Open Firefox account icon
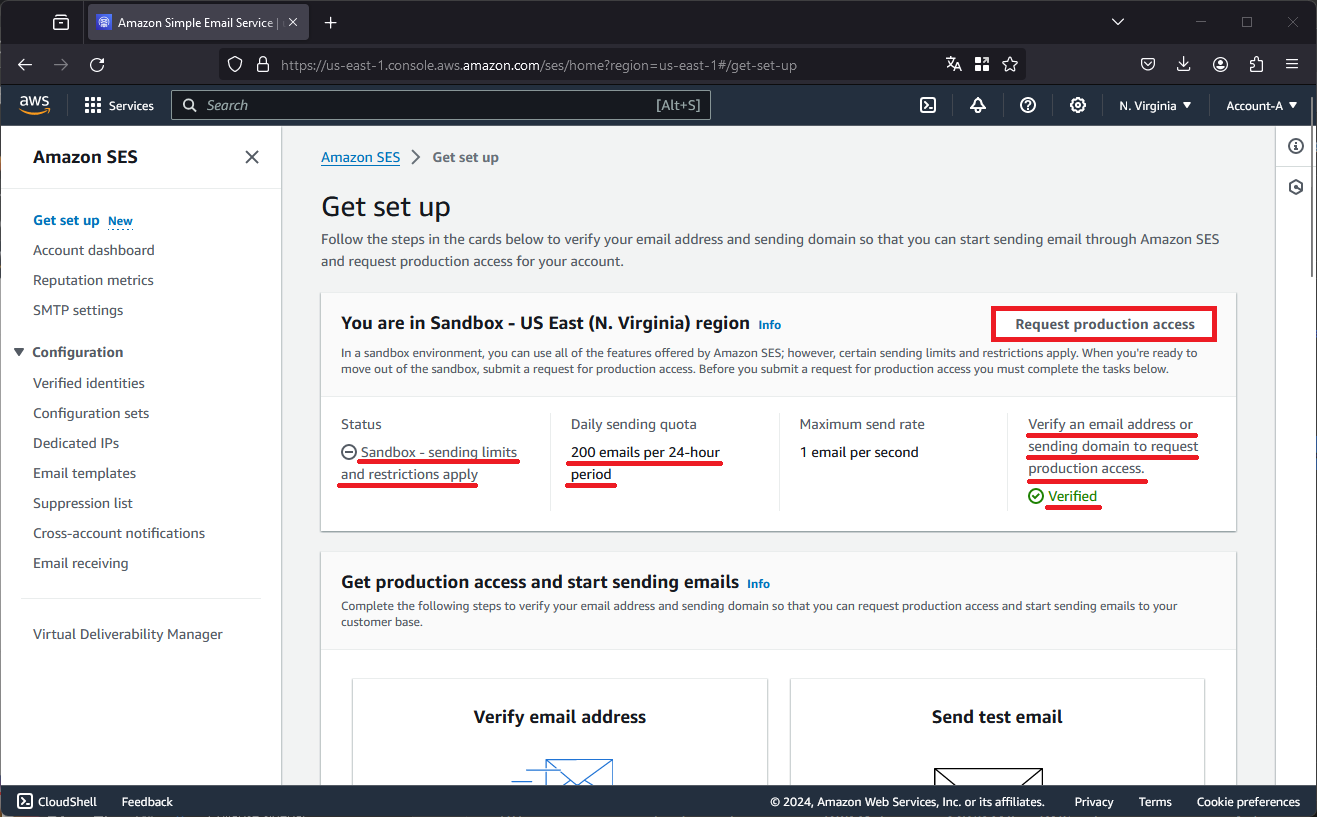This screenshot has height=817, width=1317. [x=1221, y=64]
